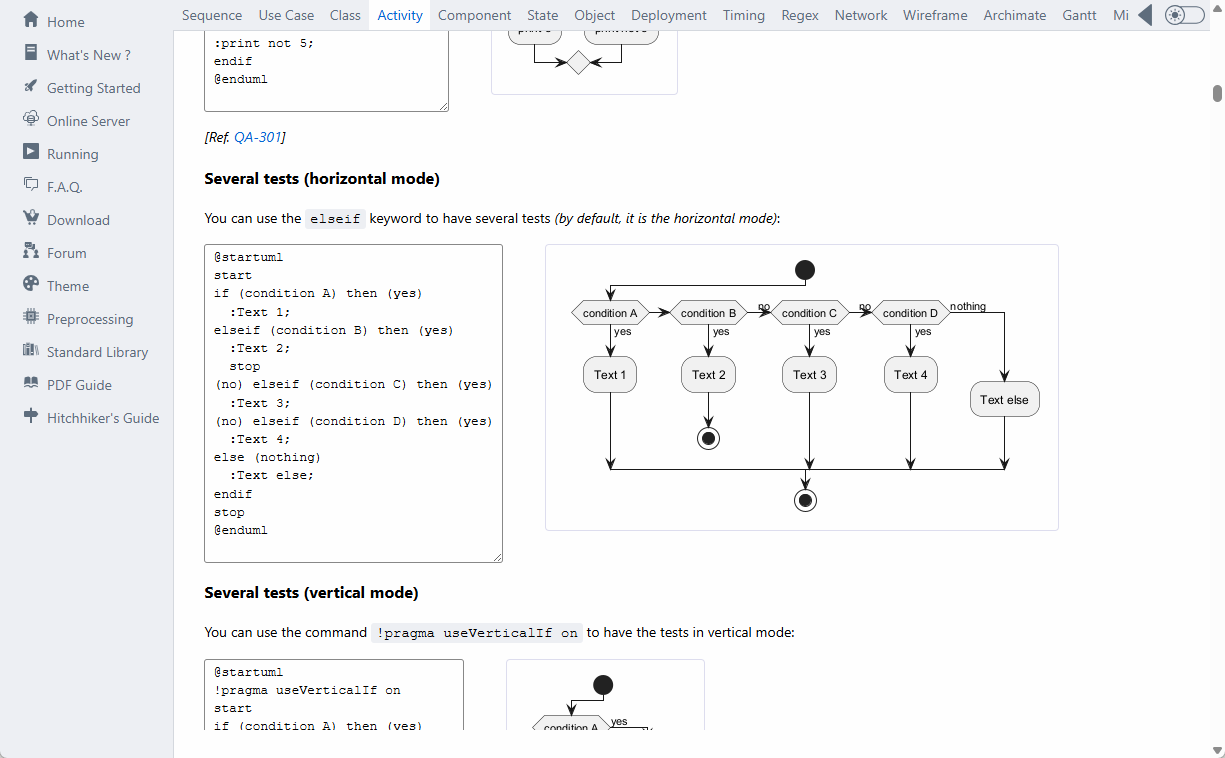Go to the PDF Guide link
Screen dimensions: 1225x758
(79, 385)
